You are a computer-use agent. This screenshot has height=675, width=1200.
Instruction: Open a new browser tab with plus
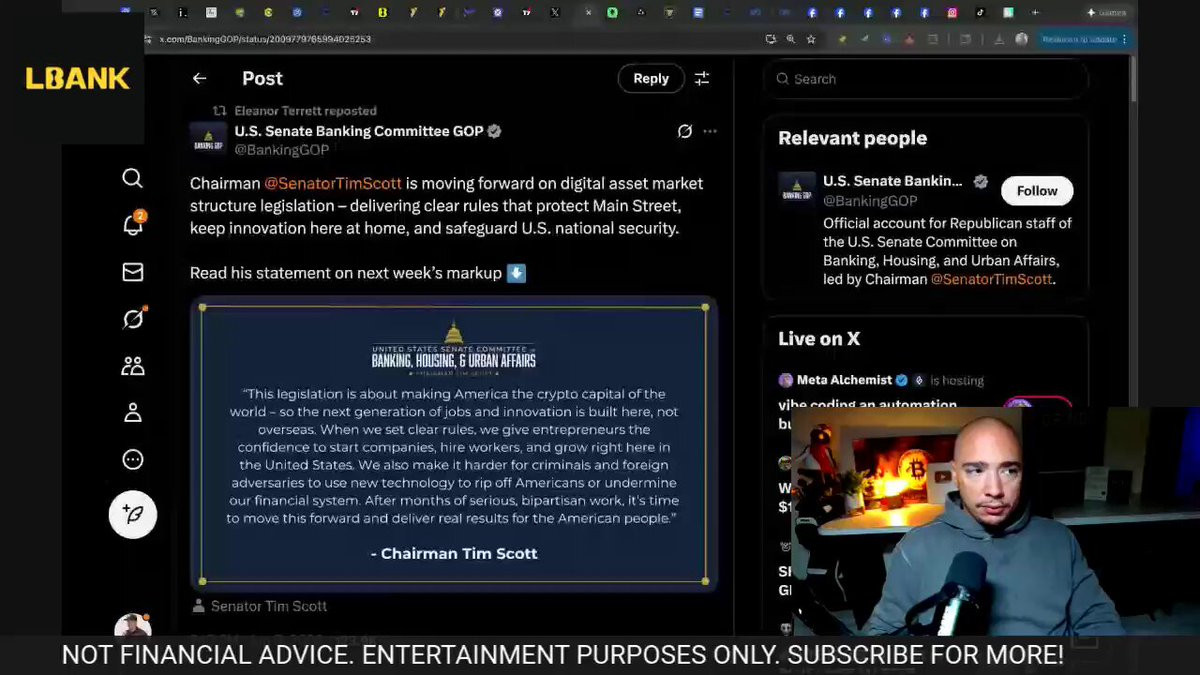click(x=1035, y=12)
